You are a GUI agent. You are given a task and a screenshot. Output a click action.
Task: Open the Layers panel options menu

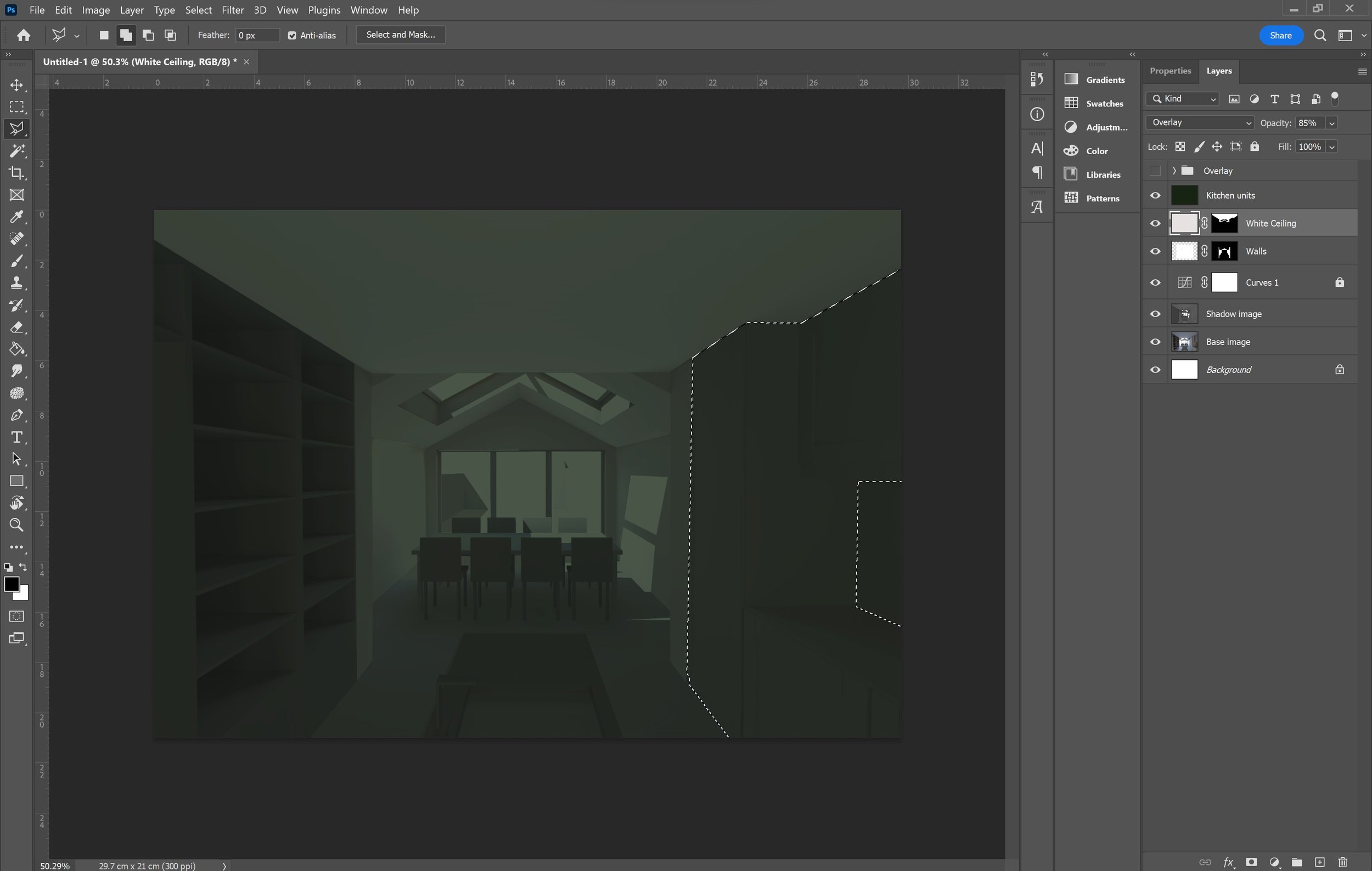point(1362,72)
